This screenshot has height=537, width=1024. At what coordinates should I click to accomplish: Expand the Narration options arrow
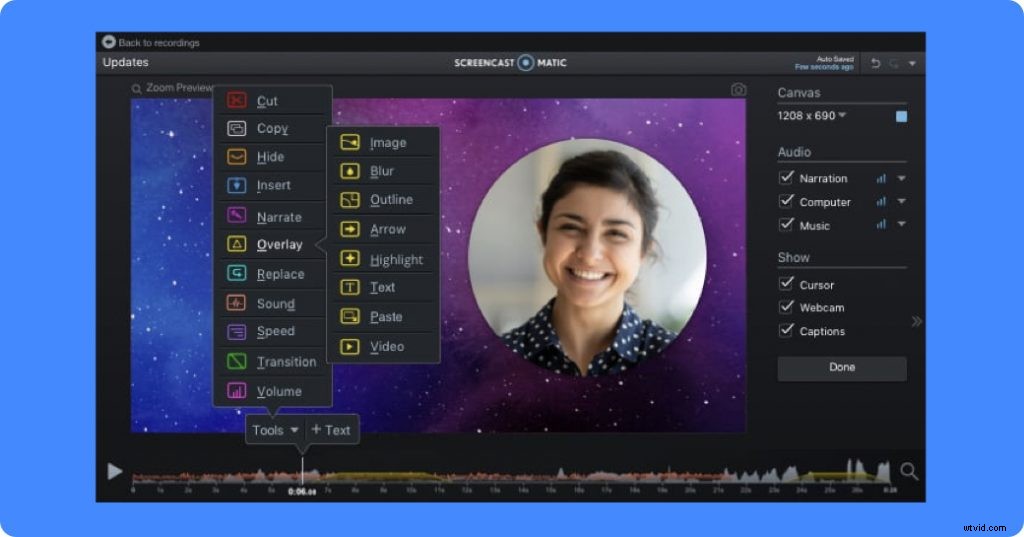click(901, 178)
